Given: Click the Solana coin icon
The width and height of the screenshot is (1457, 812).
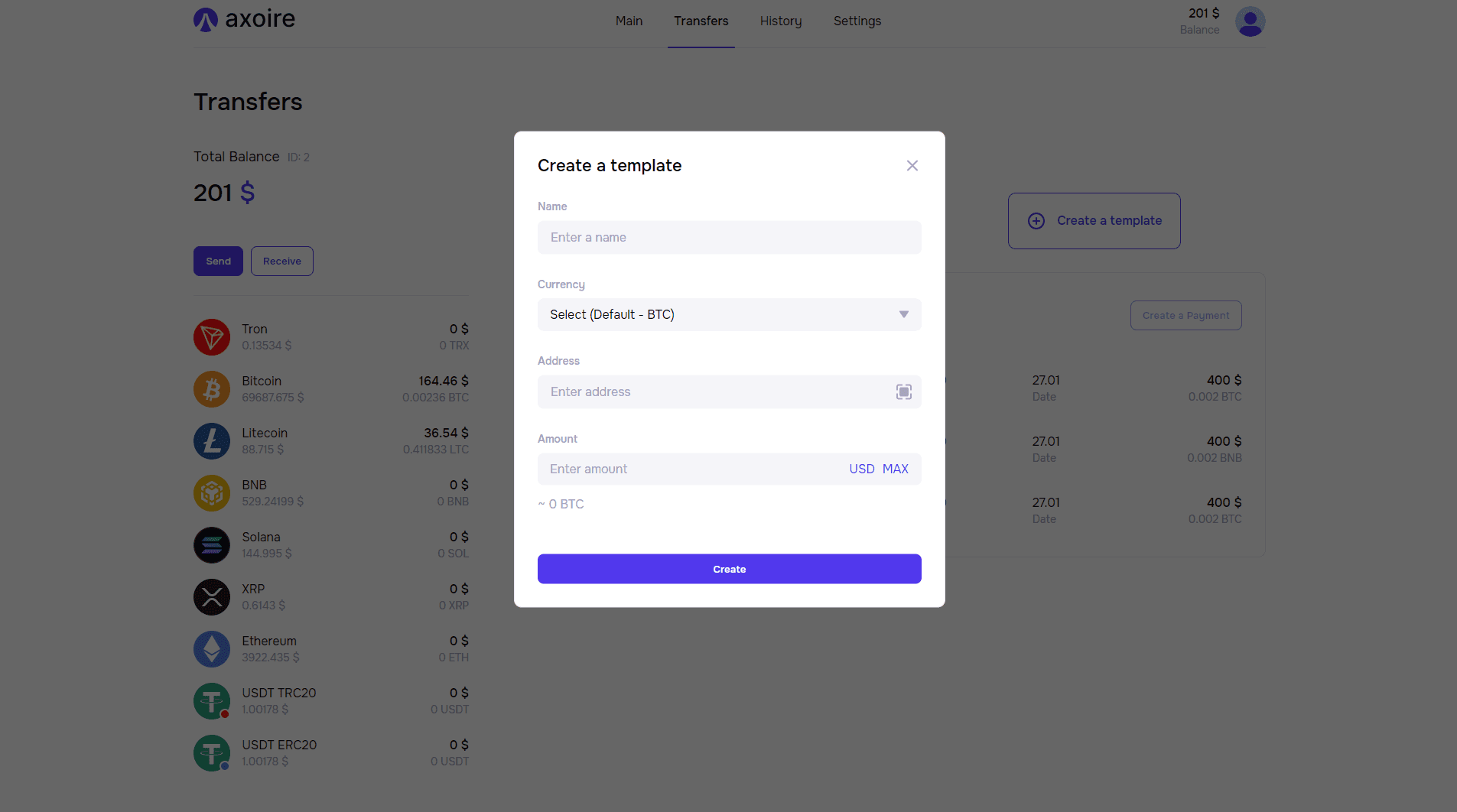Looking at the screenshot, I should (x=212, y=545).
